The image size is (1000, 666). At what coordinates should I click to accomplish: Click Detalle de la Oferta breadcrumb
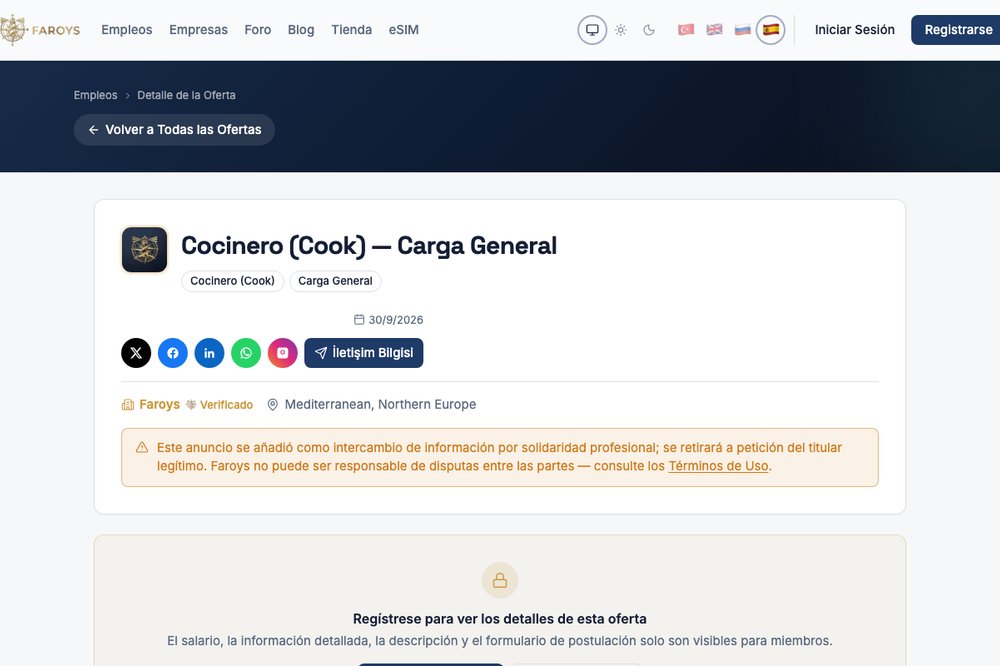pyautogui.click(x=186, y=95)
